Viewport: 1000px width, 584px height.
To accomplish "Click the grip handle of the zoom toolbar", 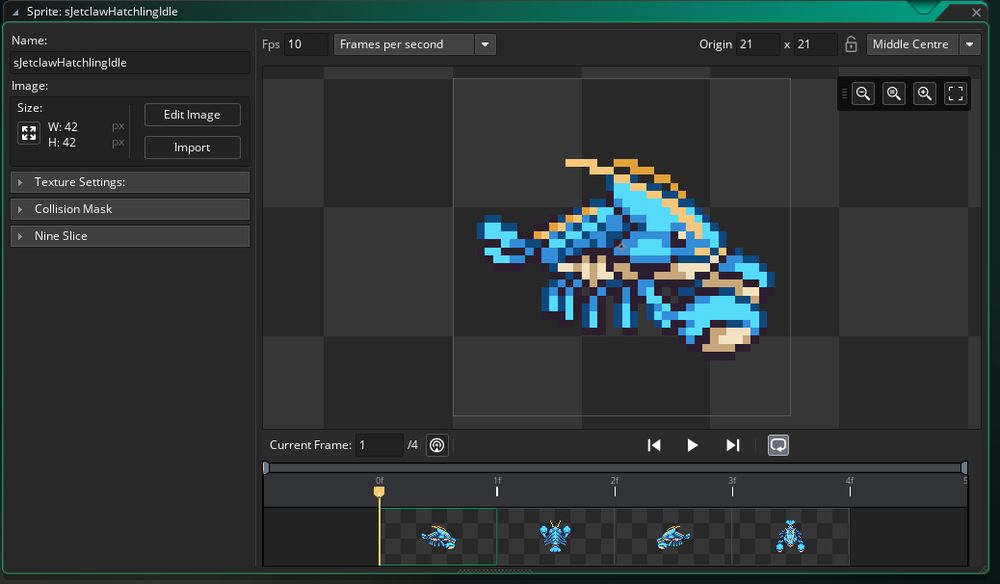I will pos(844,94).
